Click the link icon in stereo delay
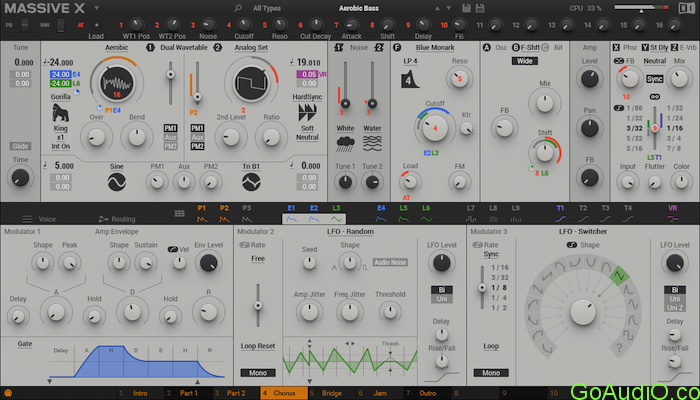The height and width of the screenshot is (400, 700). tap(655, 97)
